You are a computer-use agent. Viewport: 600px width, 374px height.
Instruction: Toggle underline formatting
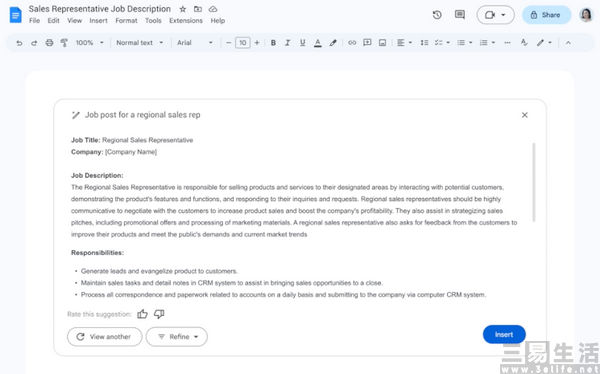303,43
